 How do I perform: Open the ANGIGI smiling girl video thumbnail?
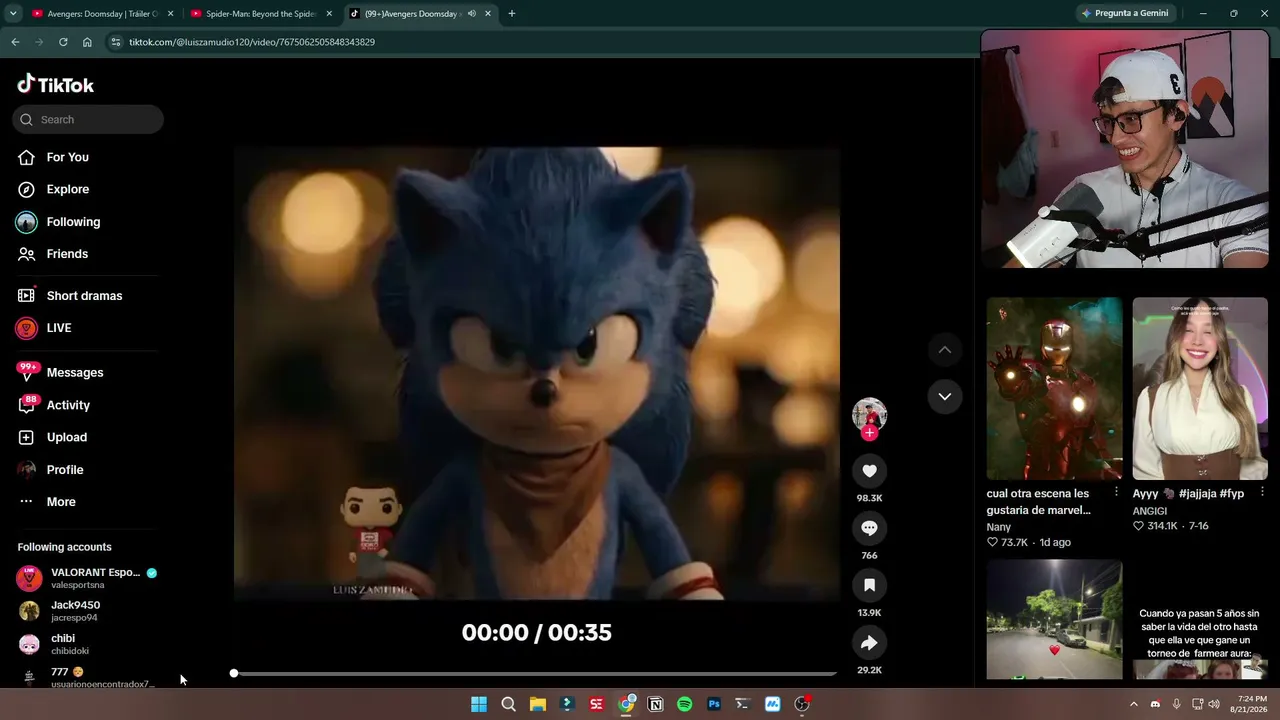(x=1200, y=388)
